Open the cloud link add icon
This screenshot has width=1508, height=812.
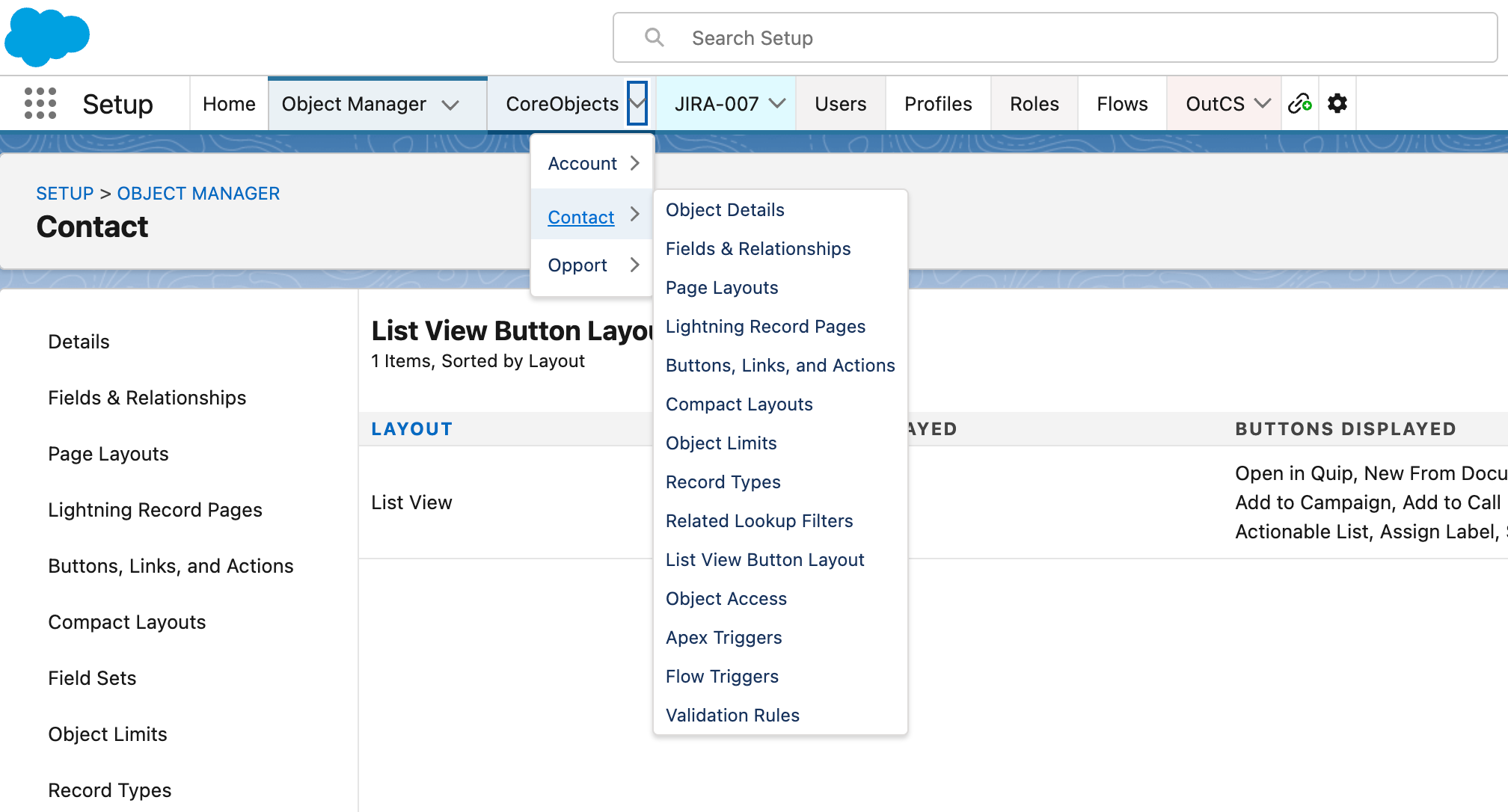tap(1300, 103)
